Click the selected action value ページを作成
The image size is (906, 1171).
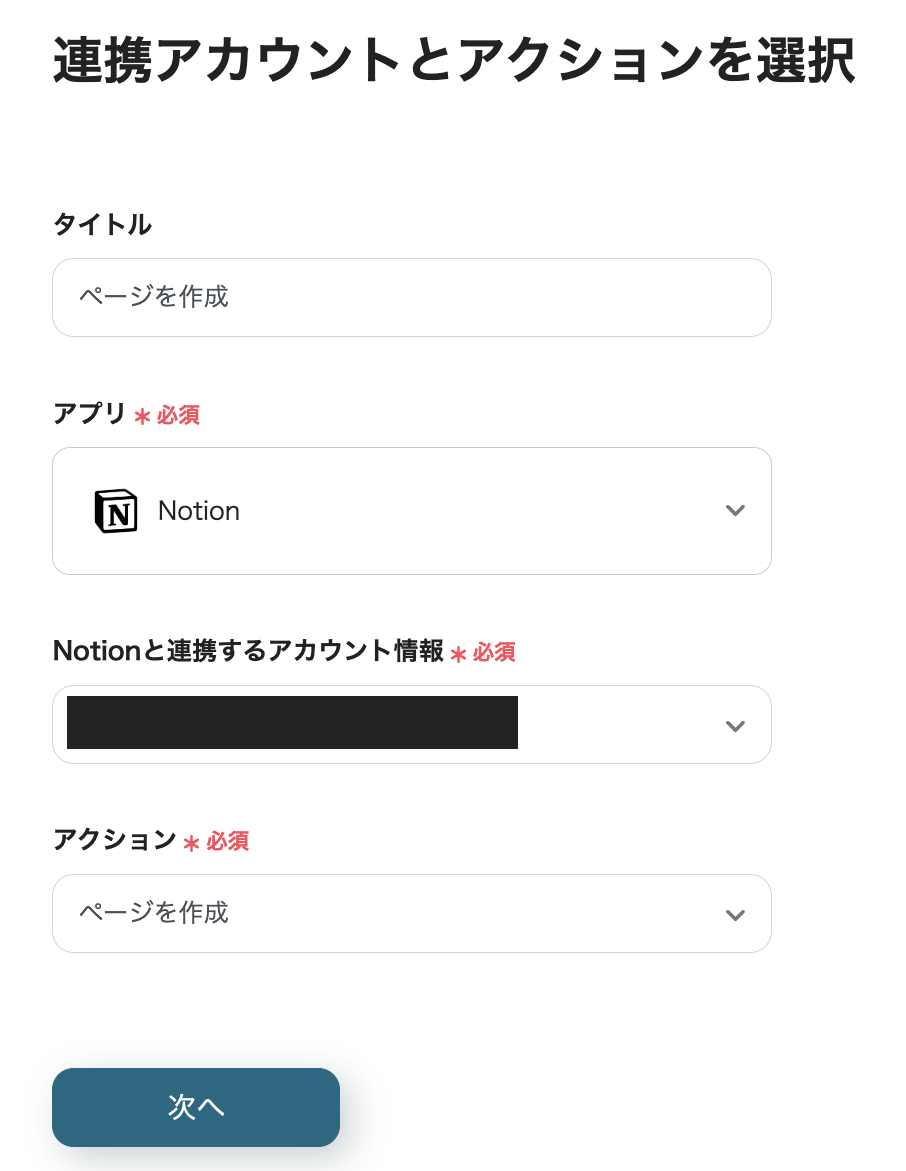click(154, 913)
